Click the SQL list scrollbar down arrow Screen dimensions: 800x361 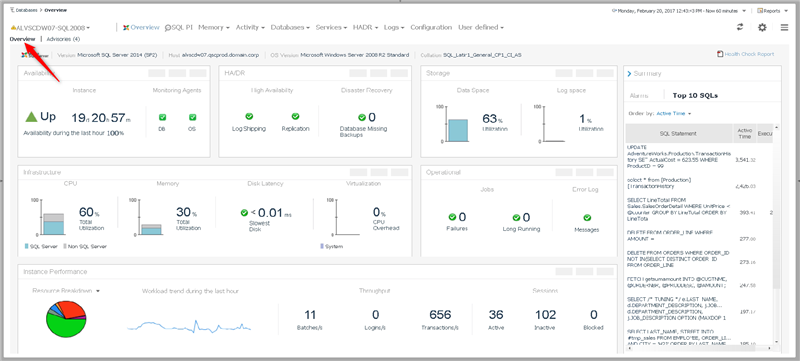pyautogui.click(x=777, y=342)
